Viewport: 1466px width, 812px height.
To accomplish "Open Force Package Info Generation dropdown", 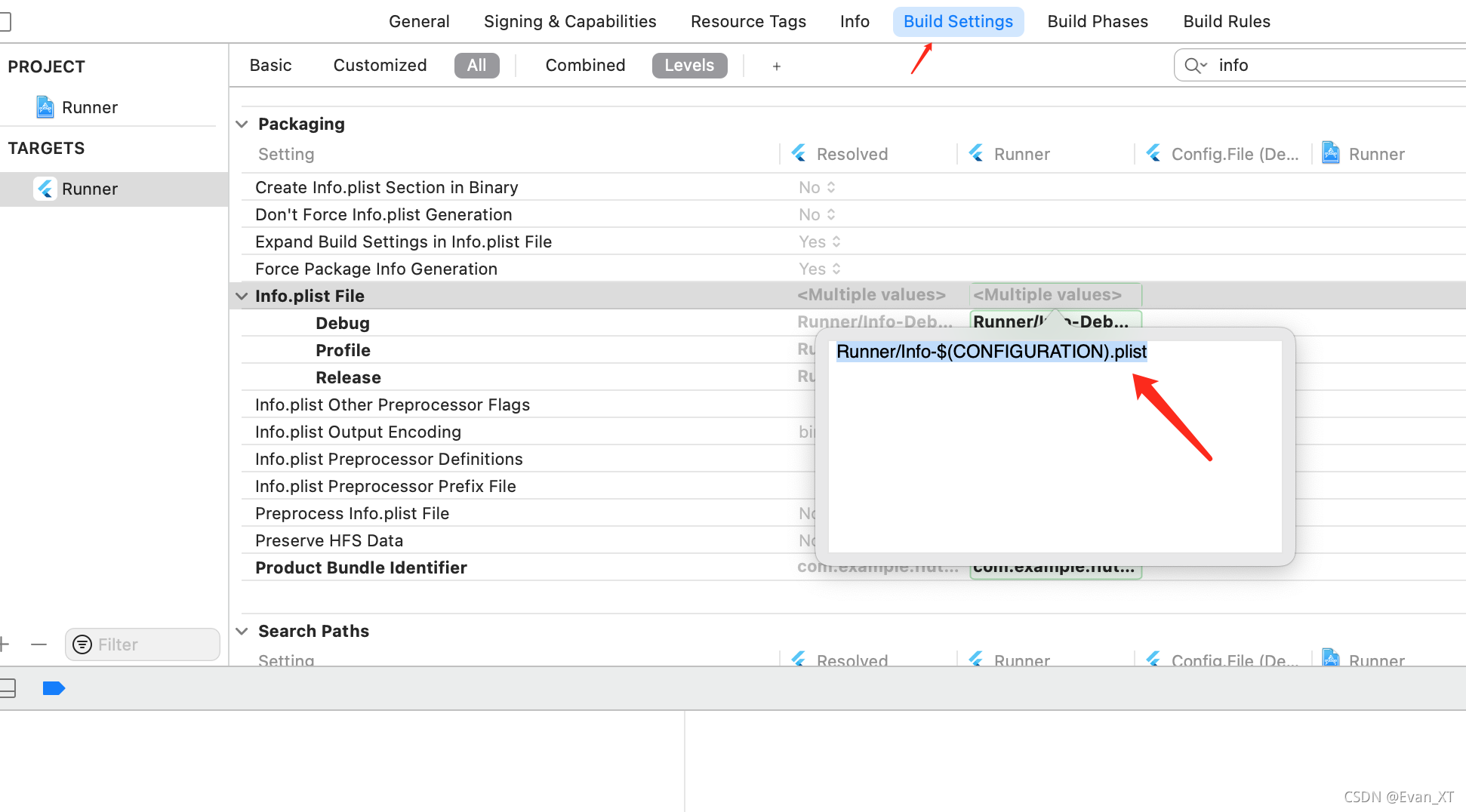I will coord(820,269).
